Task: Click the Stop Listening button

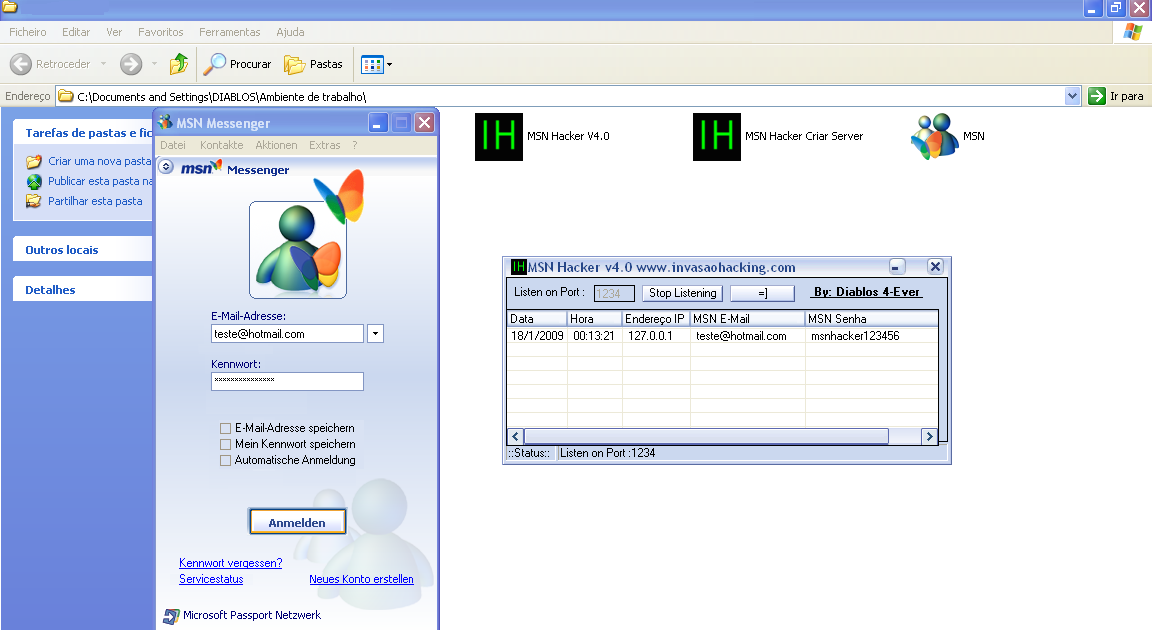Action: click(683, 294)
